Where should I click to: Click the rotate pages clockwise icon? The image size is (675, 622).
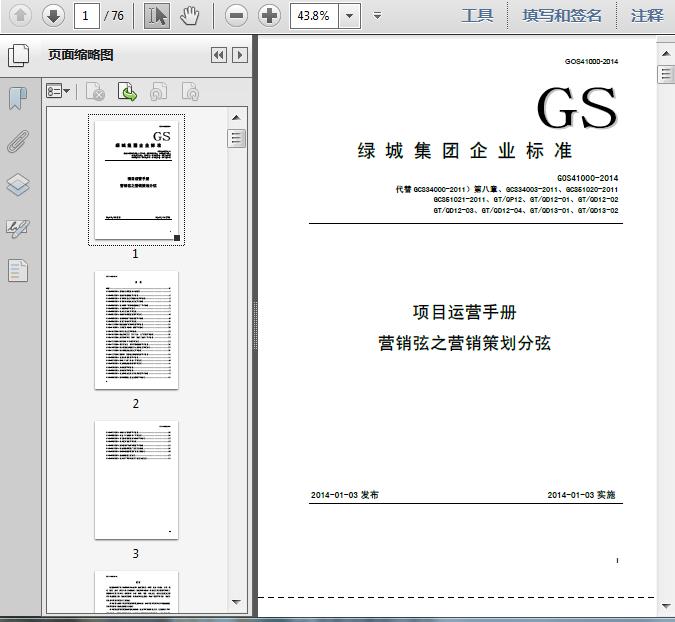(x=190, y=91)
